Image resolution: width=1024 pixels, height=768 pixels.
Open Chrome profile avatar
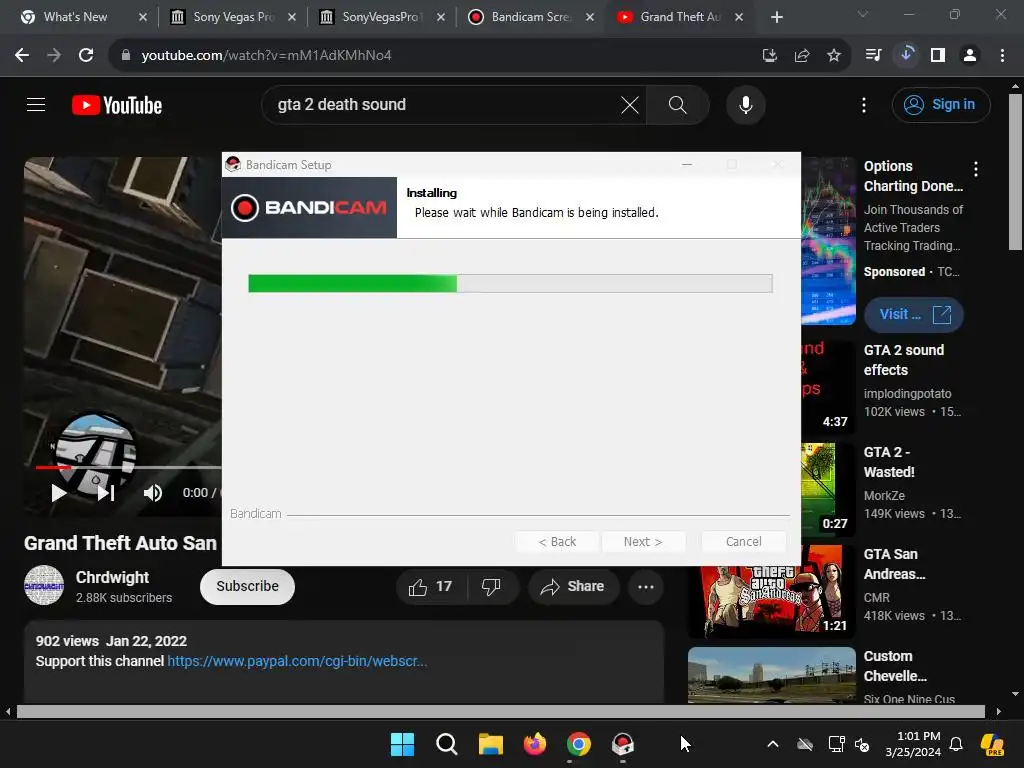coord(970,56)
